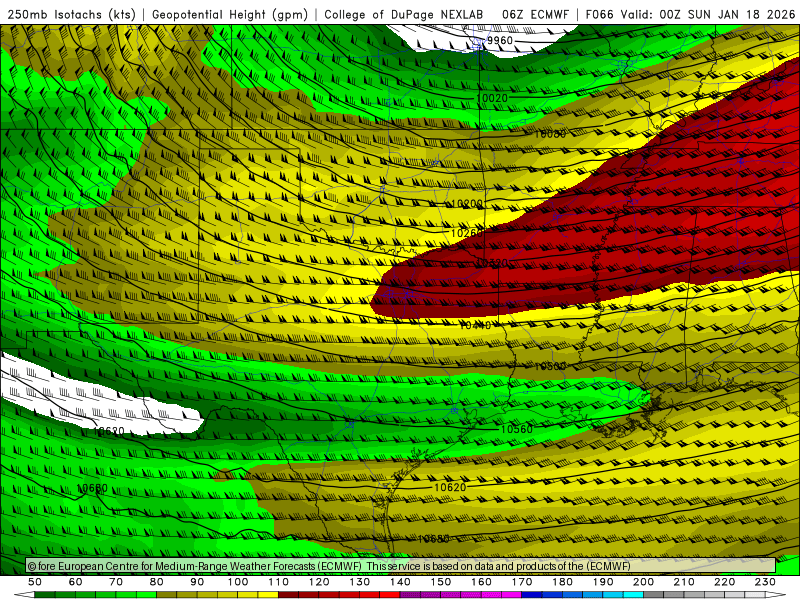
Task: Click the 10080 height contour label
Action: pos(550,134)
